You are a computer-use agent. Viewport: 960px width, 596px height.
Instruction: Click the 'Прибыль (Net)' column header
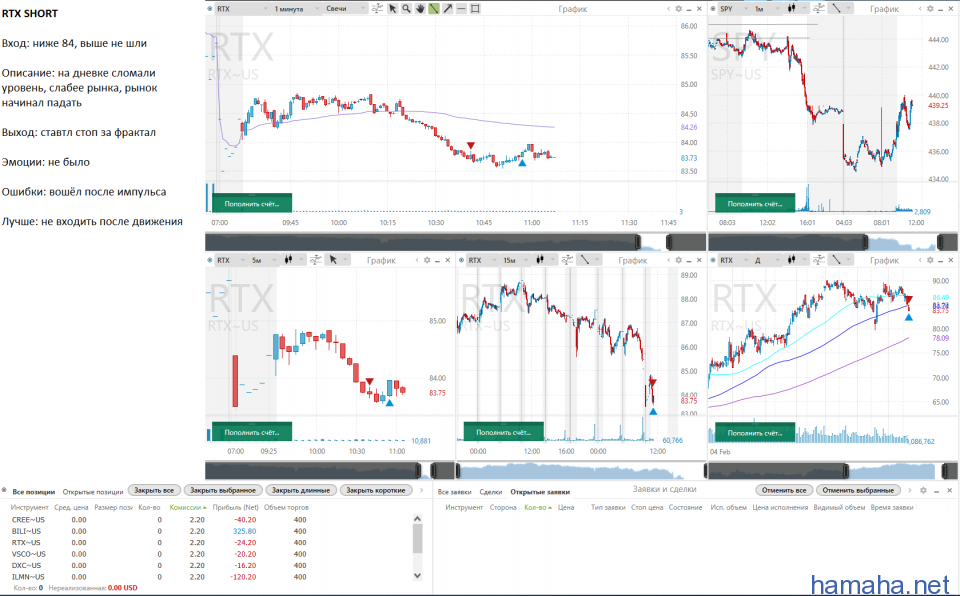click(235, 508)
